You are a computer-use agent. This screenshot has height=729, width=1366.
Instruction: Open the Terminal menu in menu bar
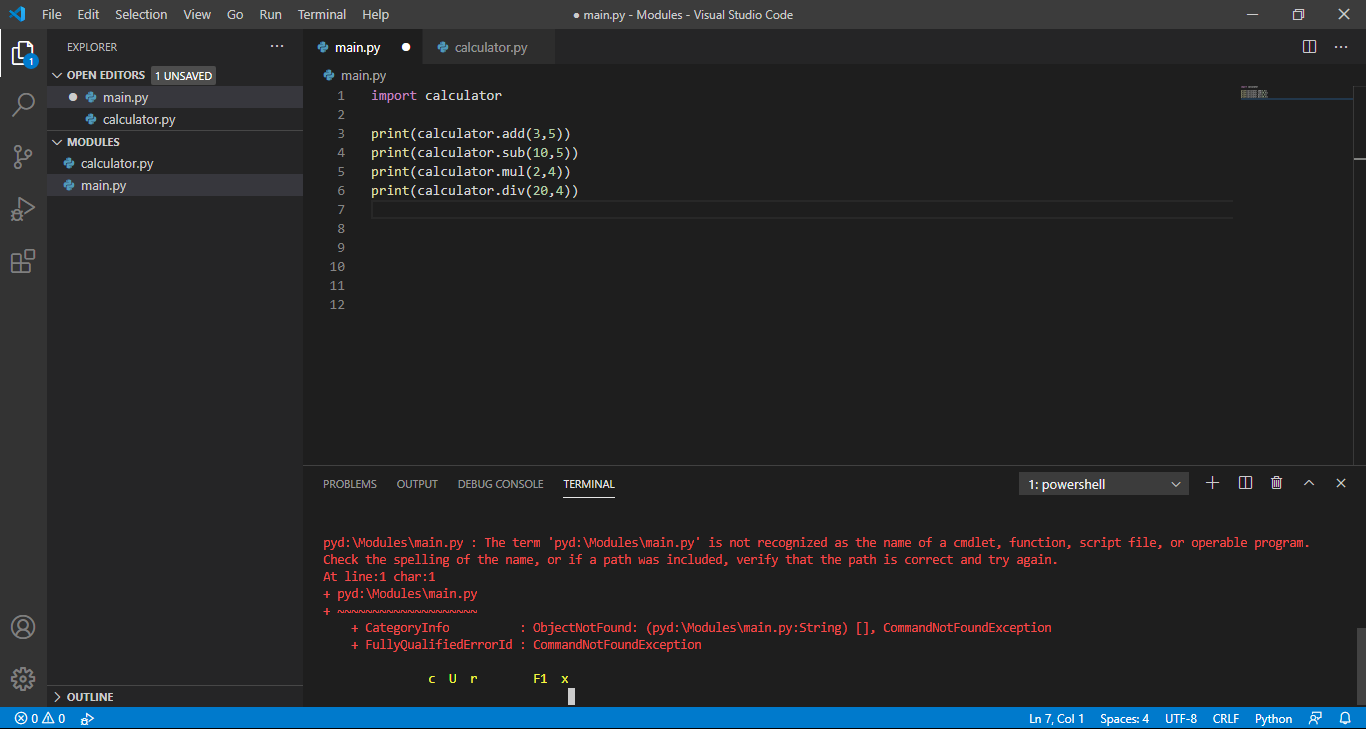point(321,15)
